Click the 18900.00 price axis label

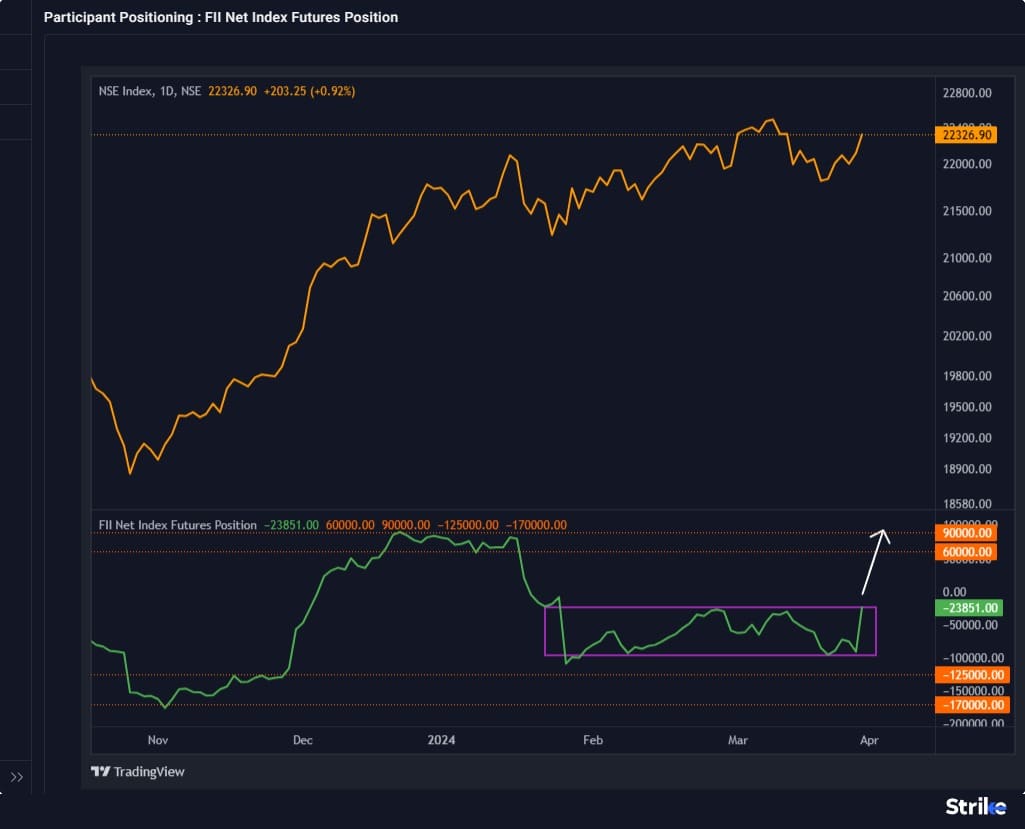967,469
